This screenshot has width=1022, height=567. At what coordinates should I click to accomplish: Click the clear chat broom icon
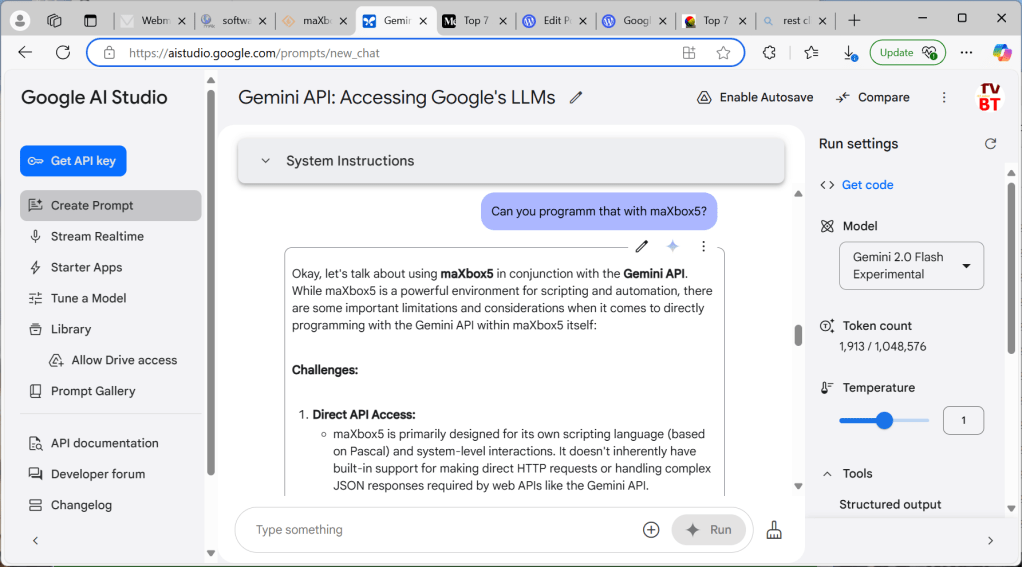(774, 530)
